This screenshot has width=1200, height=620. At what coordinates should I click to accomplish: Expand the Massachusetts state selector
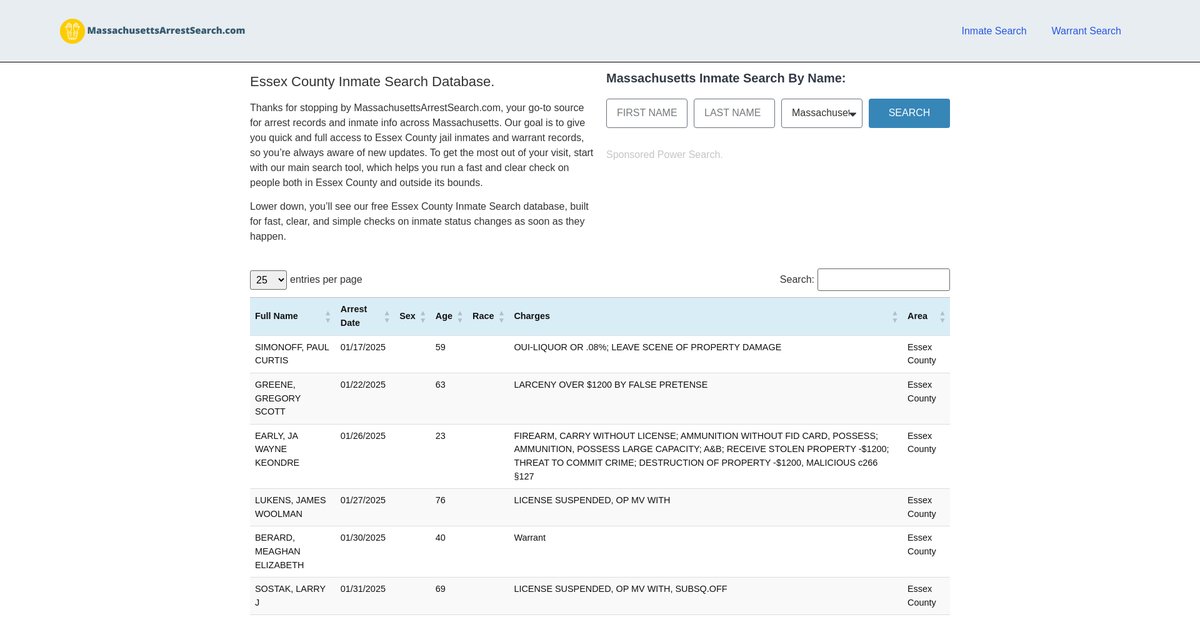(821, 113)
